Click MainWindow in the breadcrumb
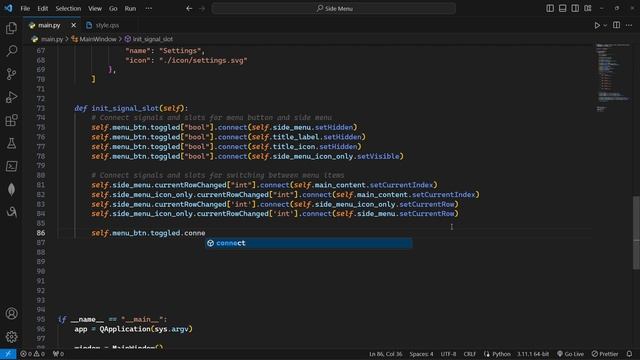Screen dimensions: 640x360 tap(98, 39)
